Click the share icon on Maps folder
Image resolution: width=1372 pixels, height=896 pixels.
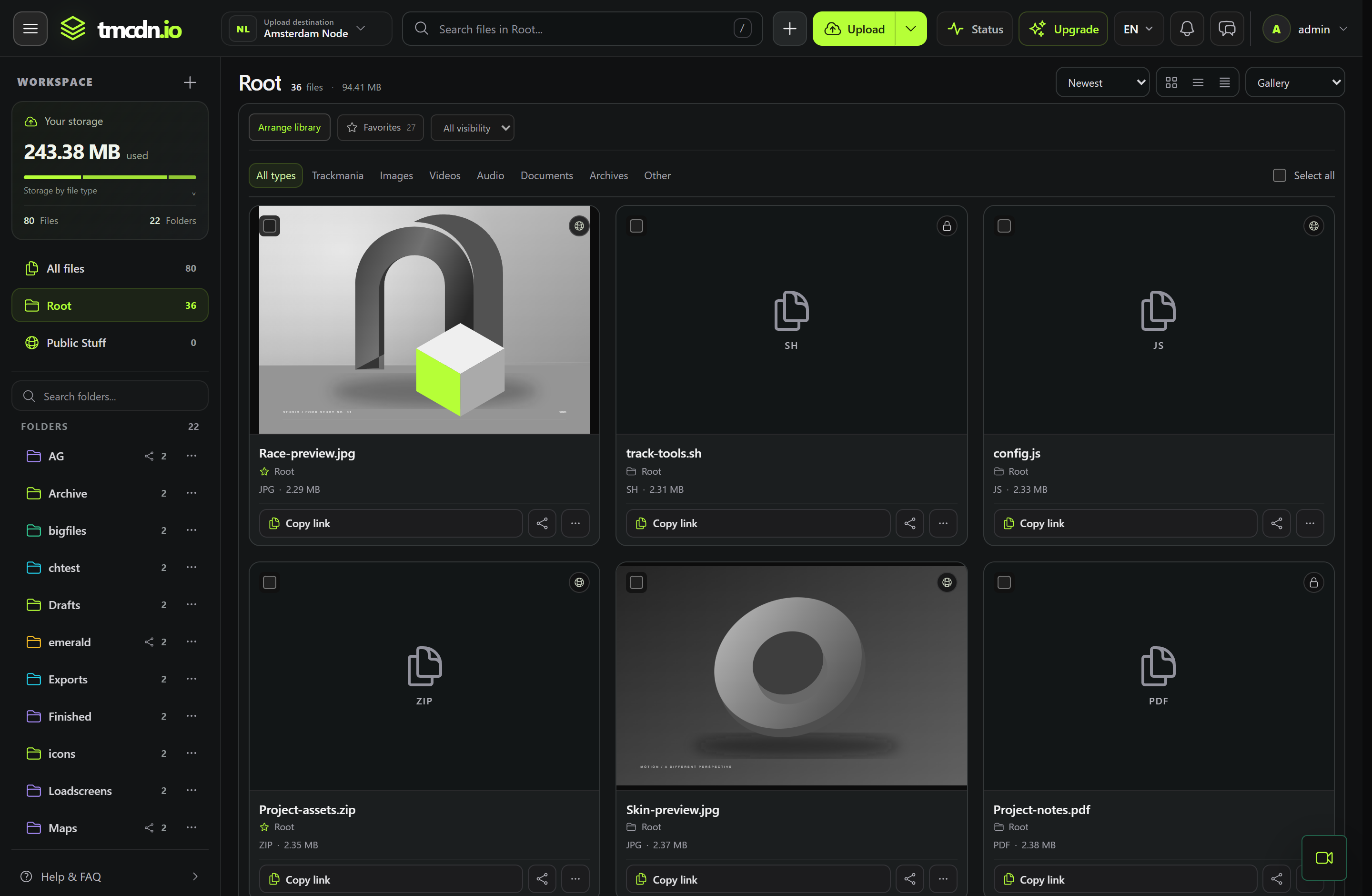click(149, 827)
